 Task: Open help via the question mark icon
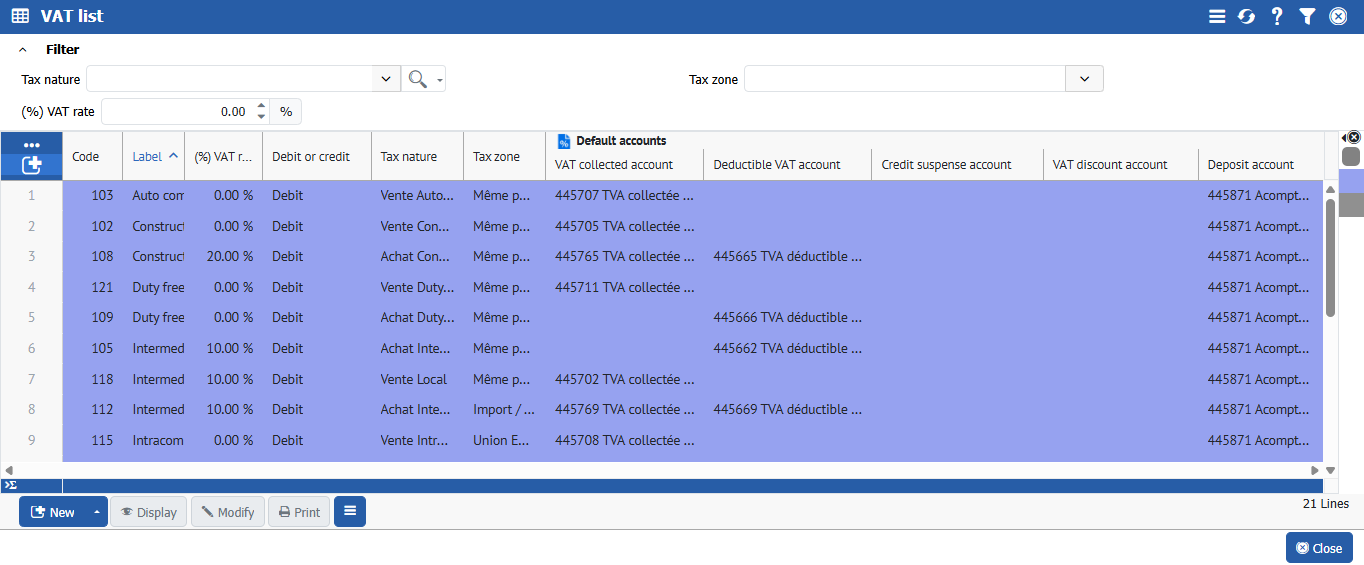(x=1277, y=16)
